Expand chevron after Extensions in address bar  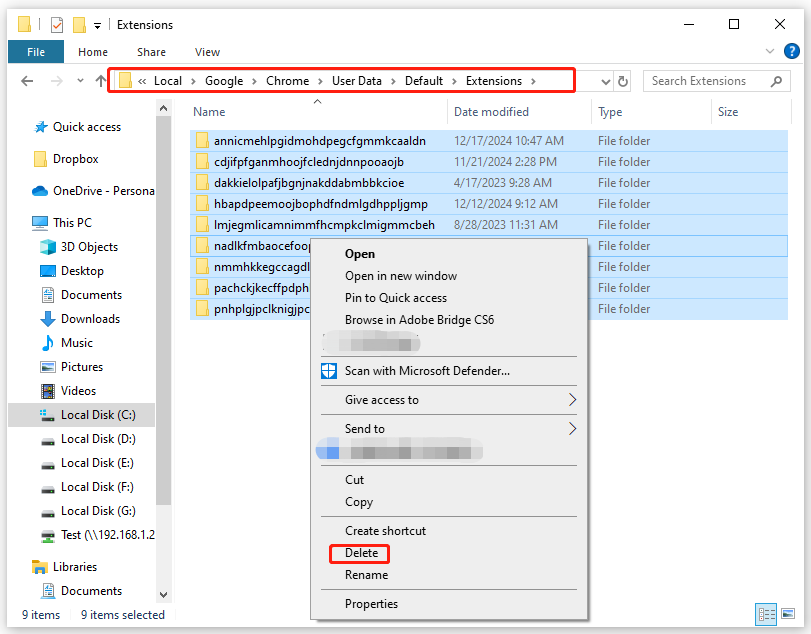pos(533,81)
